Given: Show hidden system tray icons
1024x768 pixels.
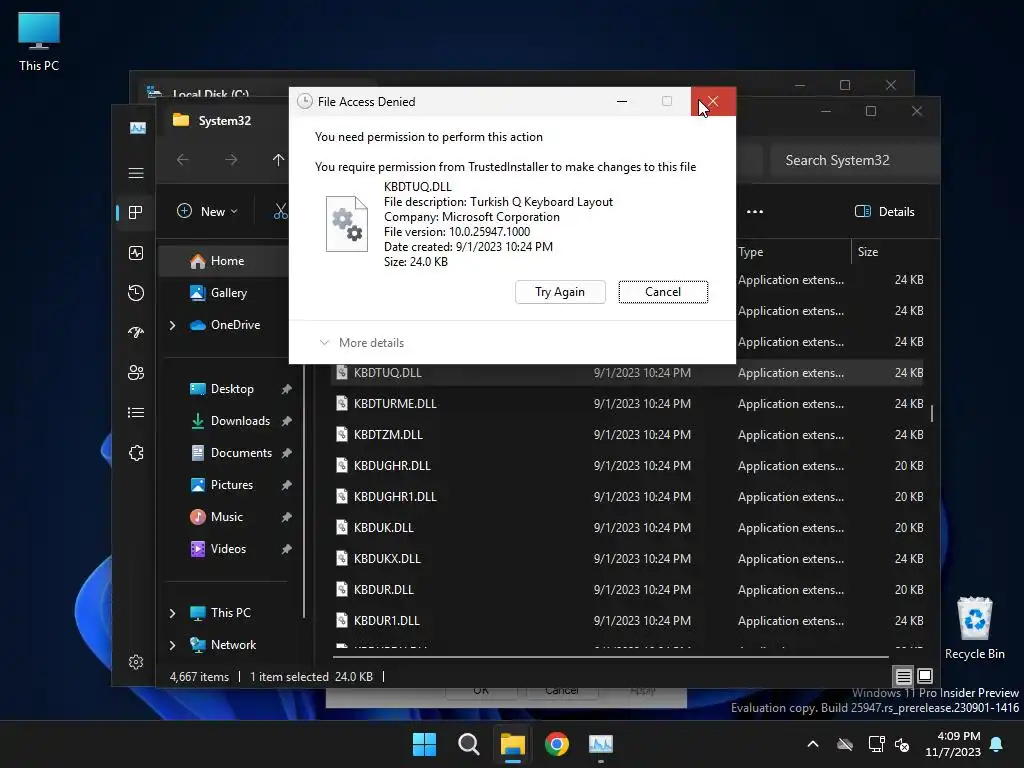Looking at the screenshot, I should pyautogui.click(x=813, y=744).
